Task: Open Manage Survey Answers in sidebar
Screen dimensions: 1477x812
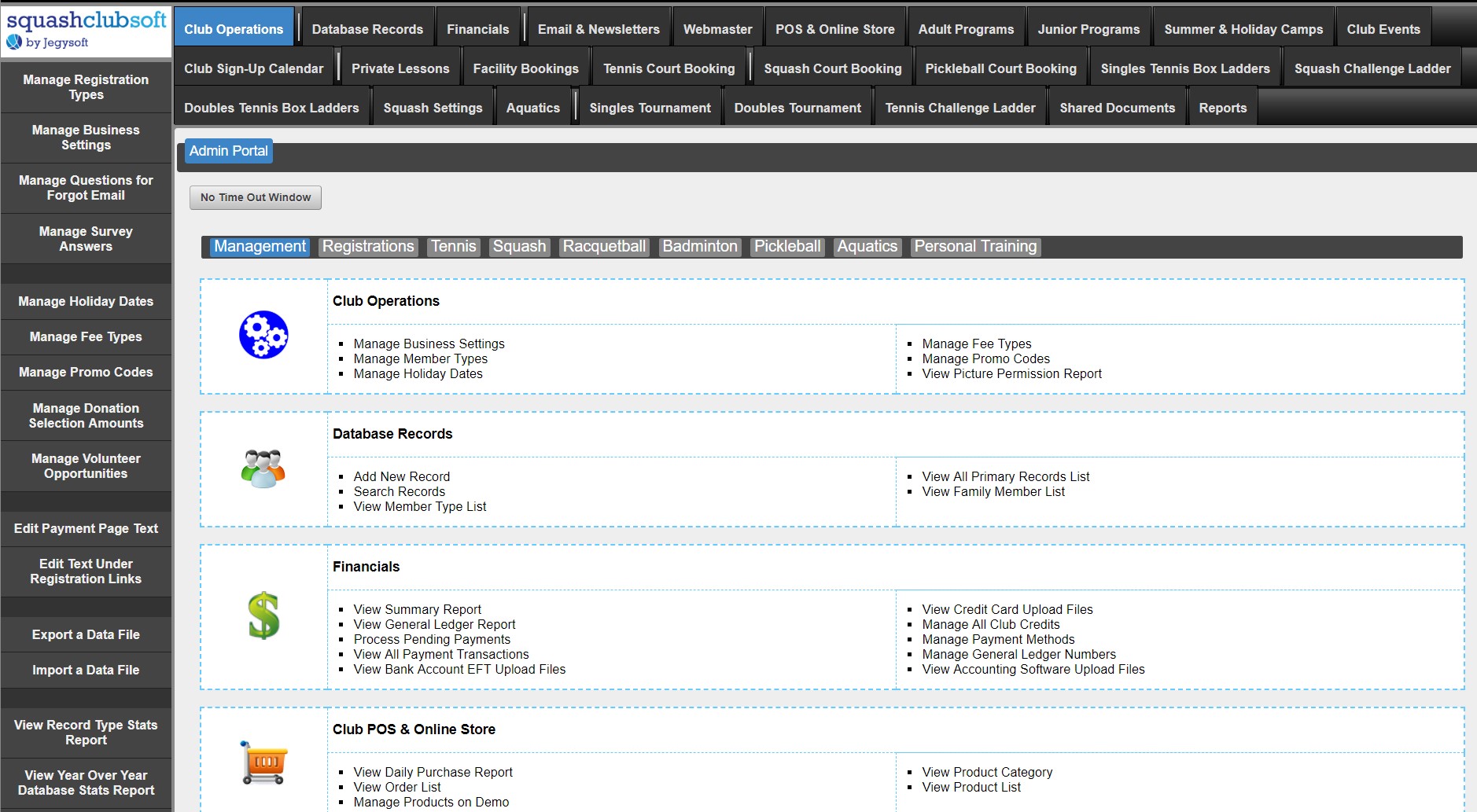Action: pos(86,239)
